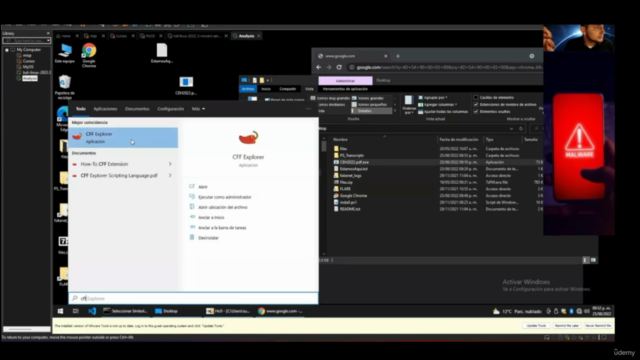Choose Ejecutar como administrador
Image resolution: width=640 pixels, height=360 pixels.
tap(224, 197)
